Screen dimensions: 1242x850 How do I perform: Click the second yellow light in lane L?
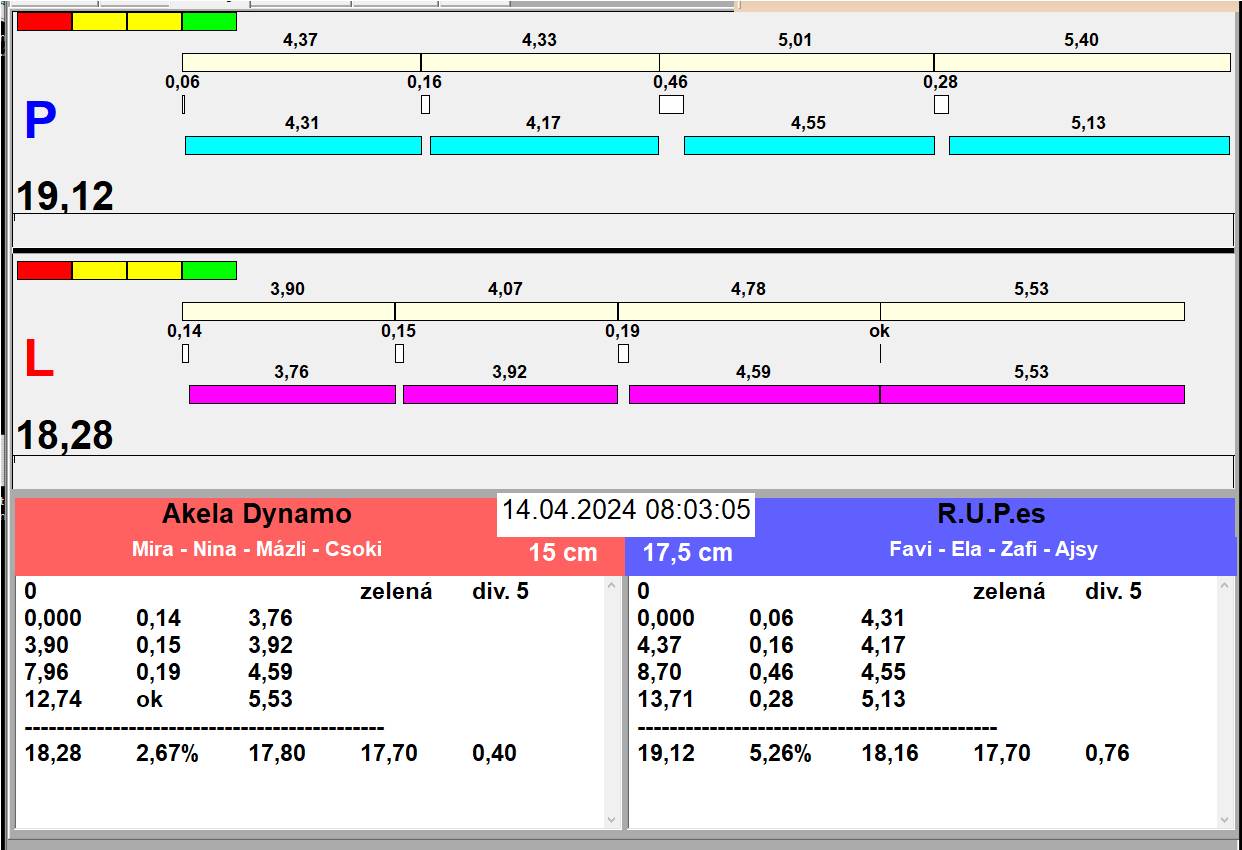coord(155,270)
